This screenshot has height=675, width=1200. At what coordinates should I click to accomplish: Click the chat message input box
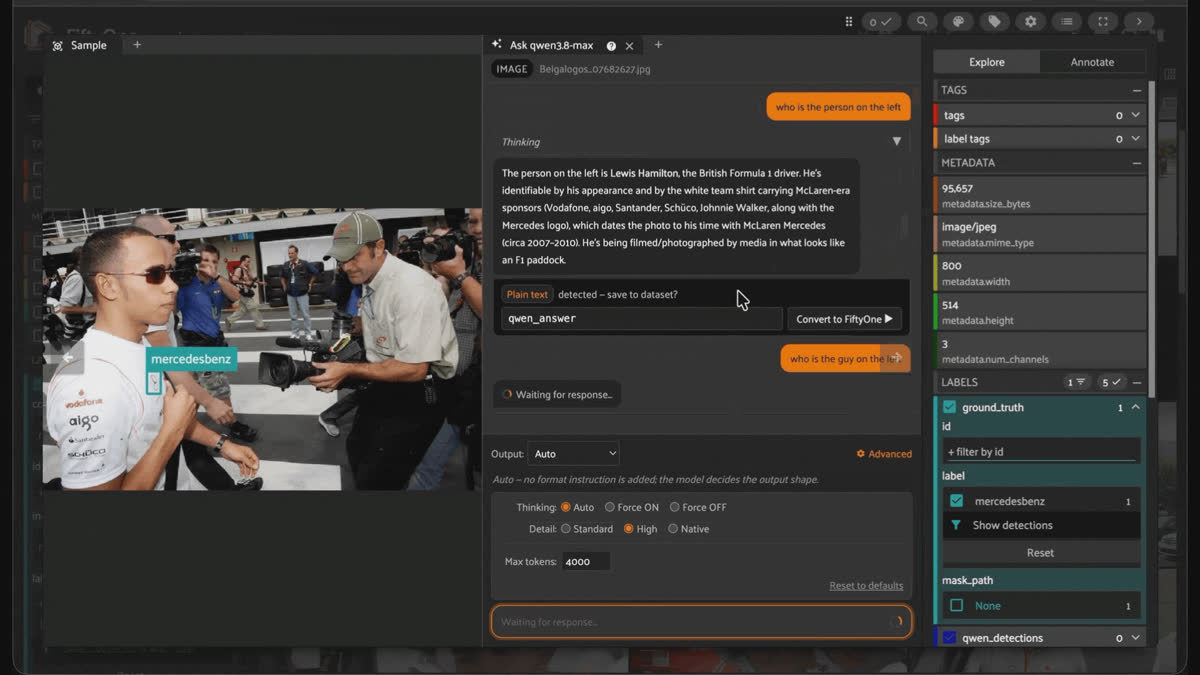pos(701,622)
